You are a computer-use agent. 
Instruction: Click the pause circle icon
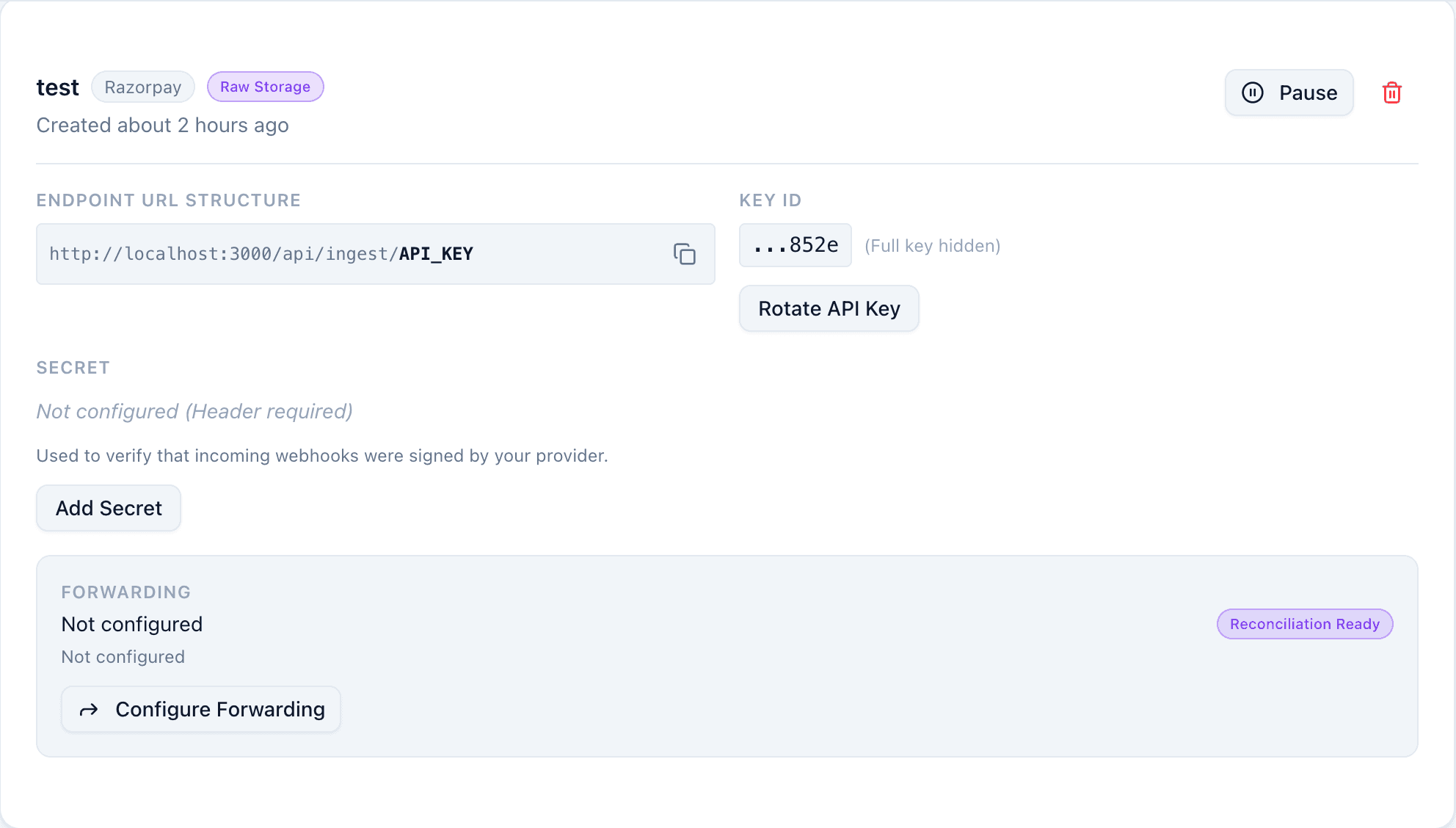pyautogui.click(x=1252, y=93)
